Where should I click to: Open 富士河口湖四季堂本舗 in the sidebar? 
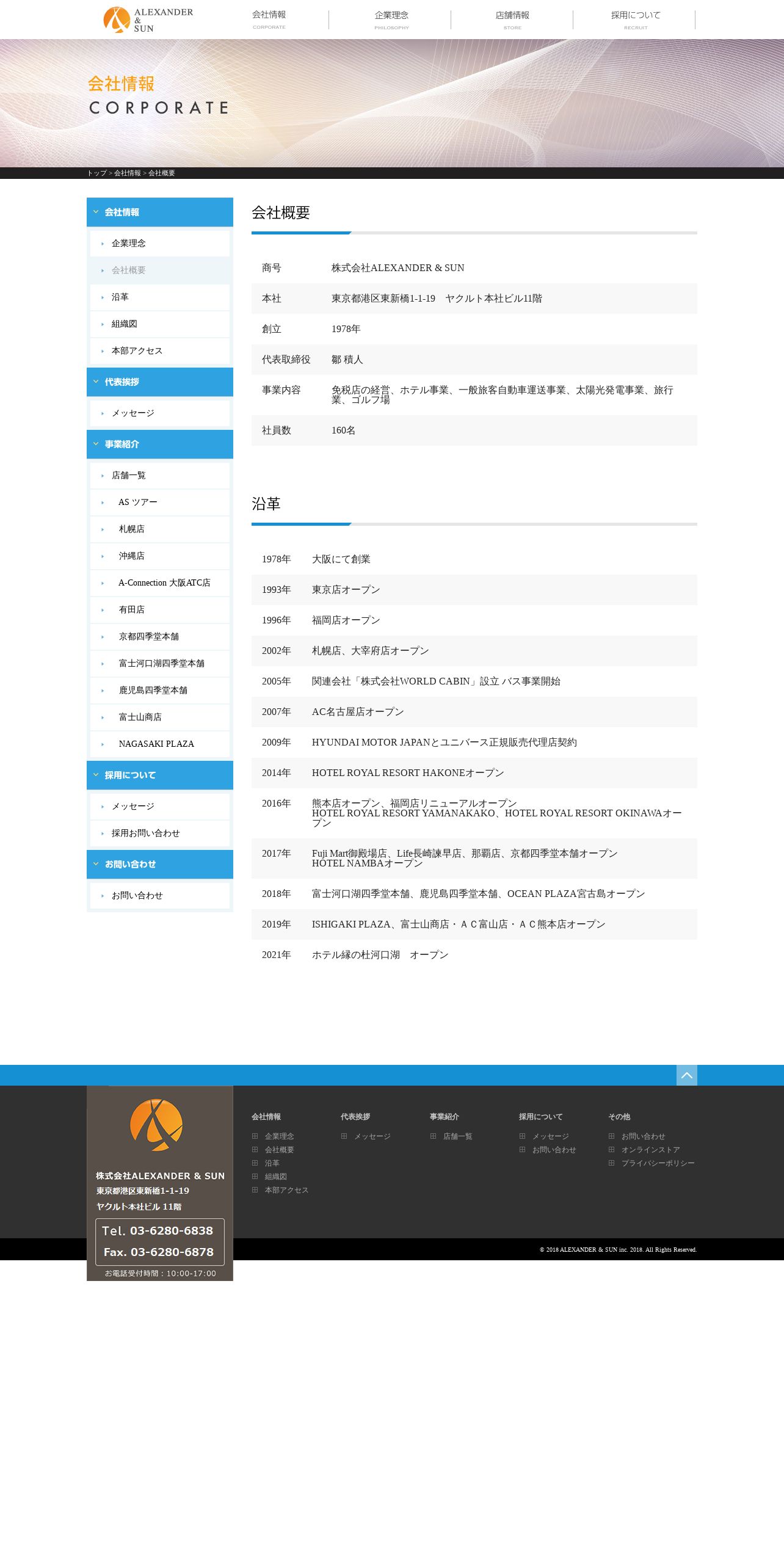pyautogui.click(x=160, y=663)
